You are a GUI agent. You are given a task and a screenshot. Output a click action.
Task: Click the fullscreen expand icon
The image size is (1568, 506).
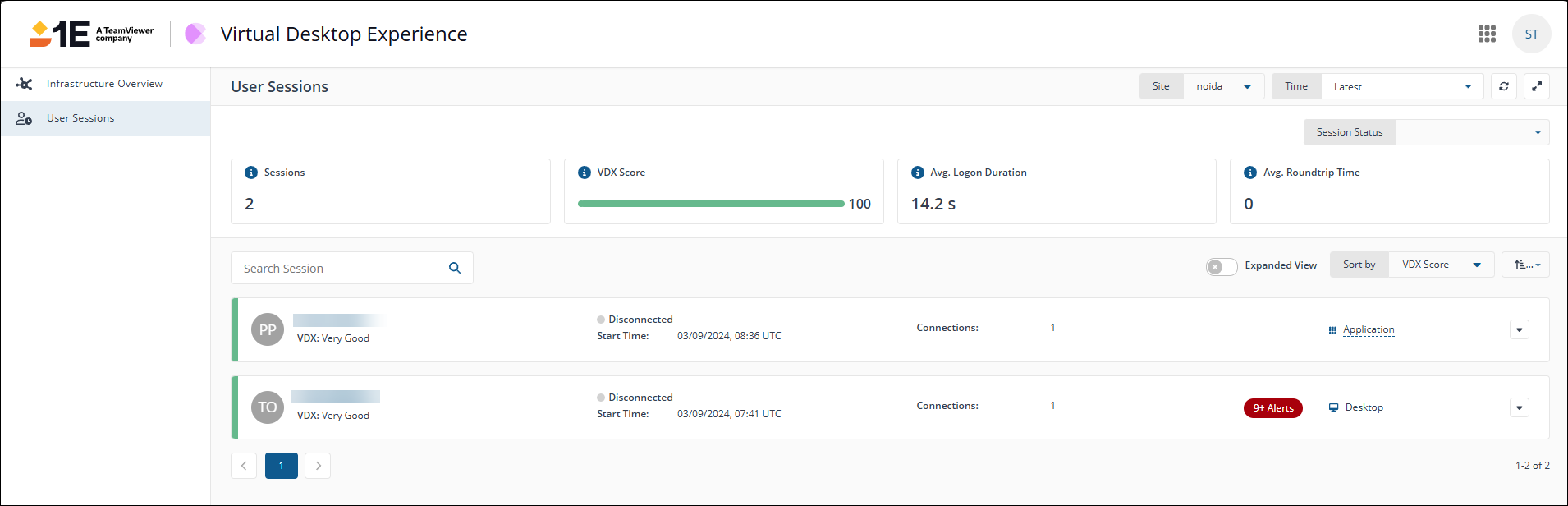[1536, 86]
